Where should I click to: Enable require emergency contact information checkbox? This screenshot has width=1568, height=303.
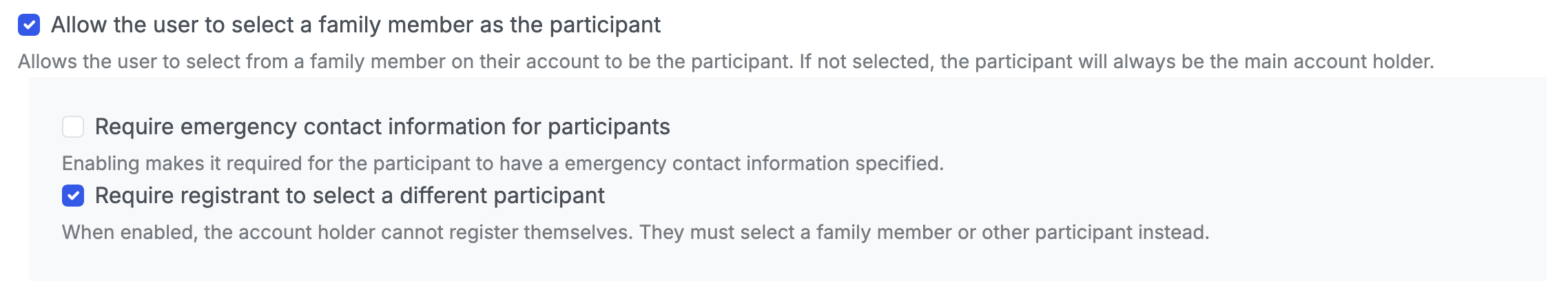point(73,127)
